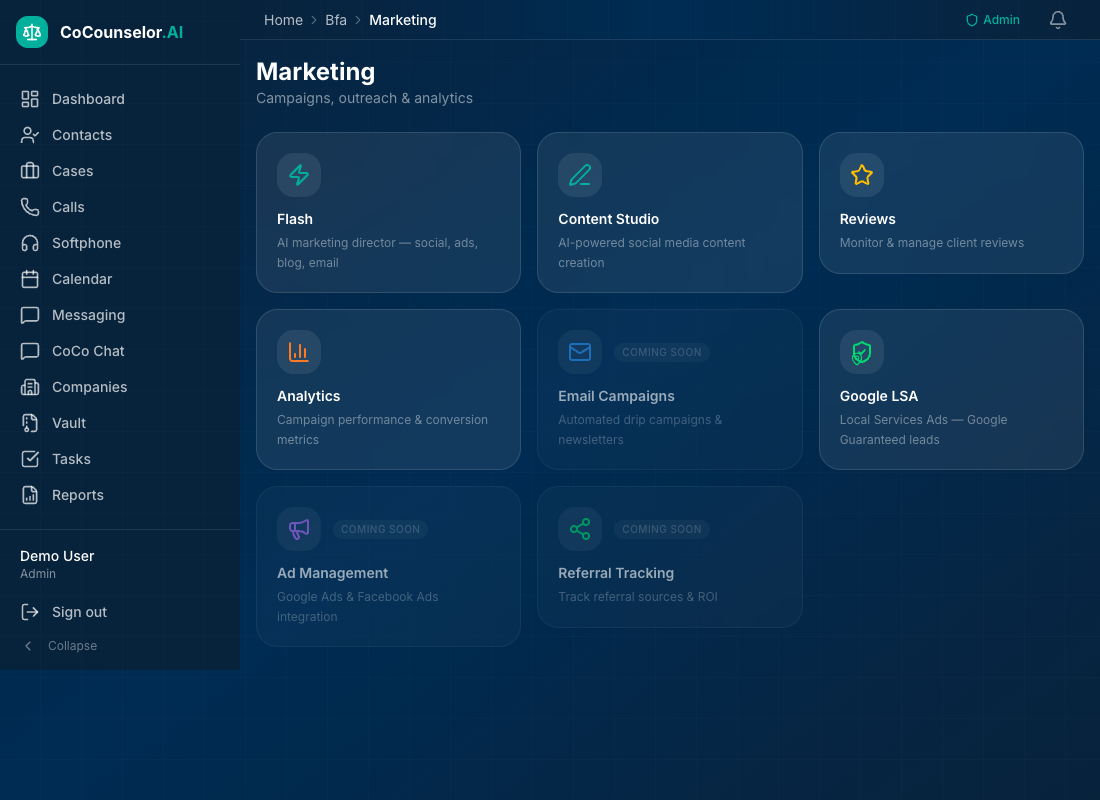Click the Admin shield icon

point(972,20)
